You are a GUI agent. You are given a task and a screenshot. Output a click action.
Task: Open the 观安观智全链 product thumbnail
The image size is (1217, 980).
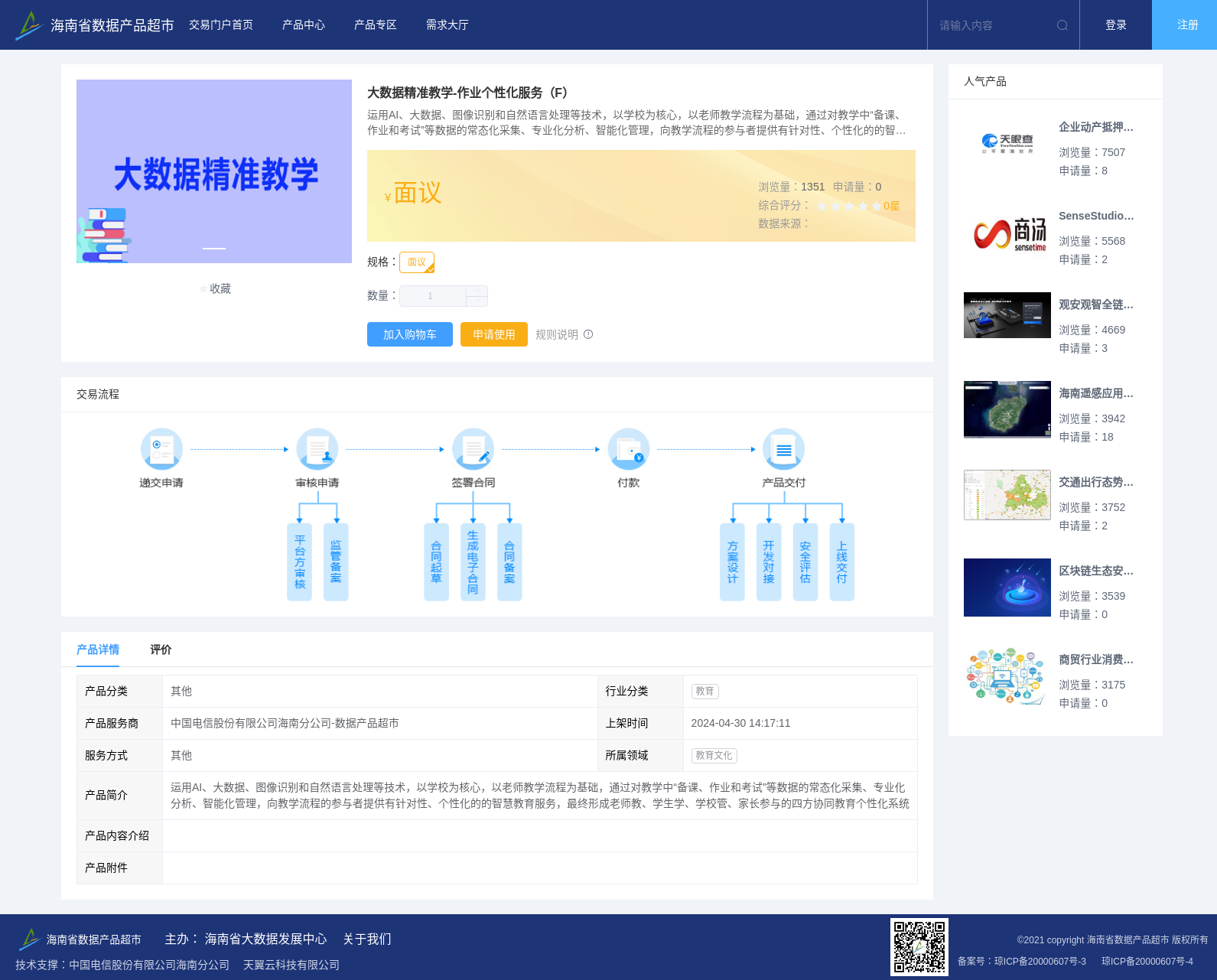(1007, 315)
